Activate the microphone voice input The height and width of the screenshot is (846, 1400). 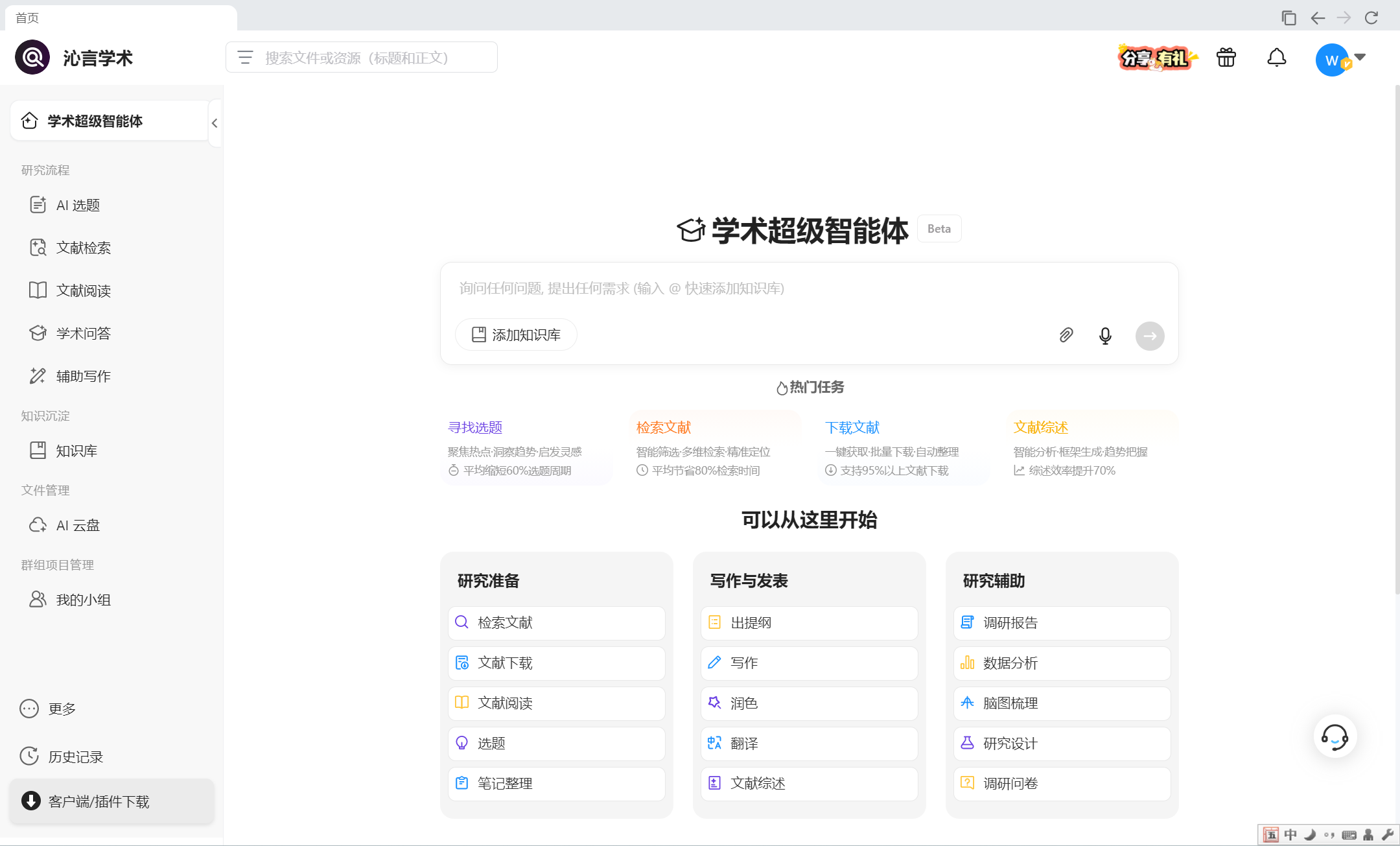click(x=1105, y=335)
